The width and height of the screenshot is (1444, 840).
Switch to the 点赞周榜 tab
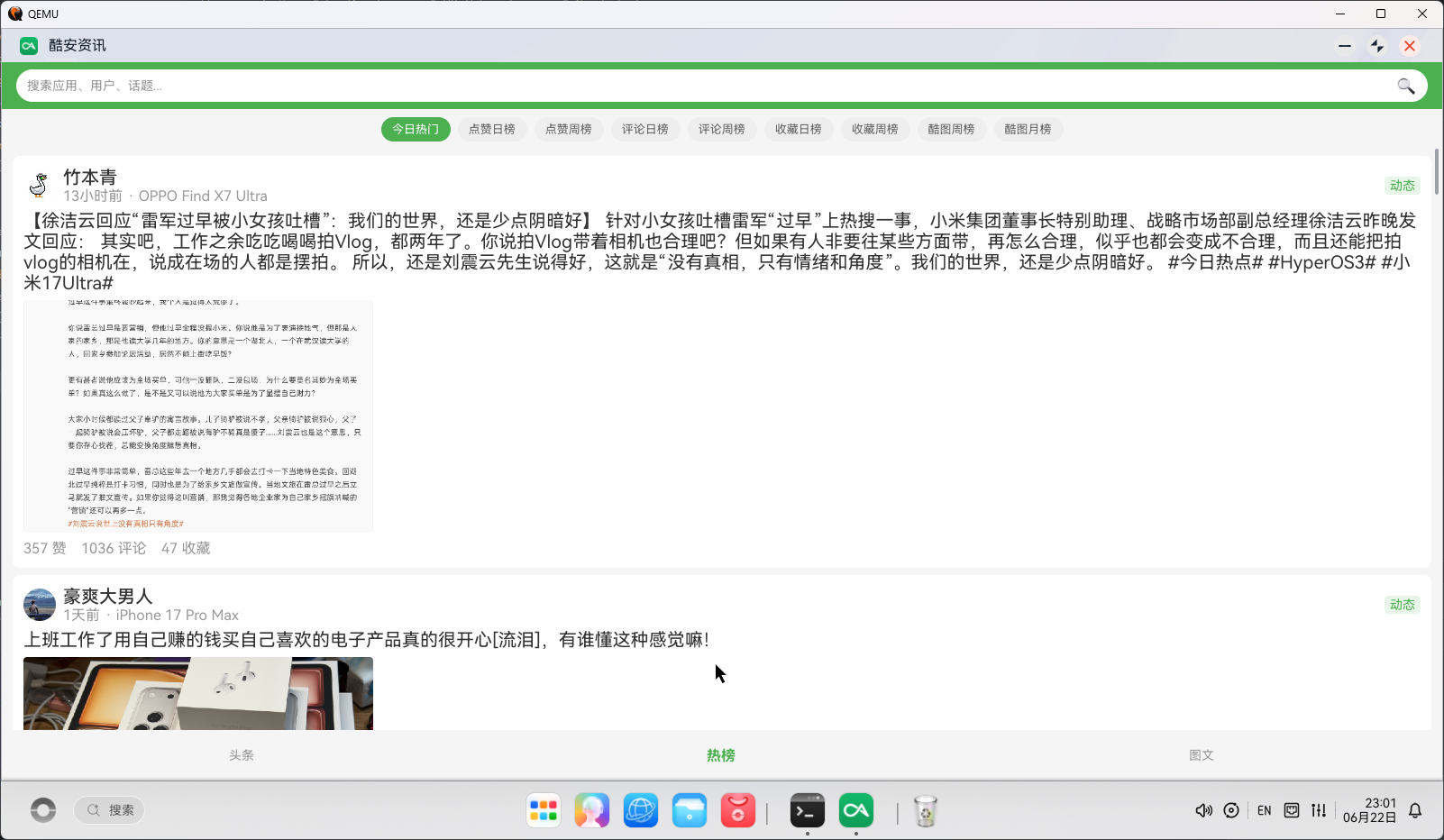pyautogui.click(x=569, y=129)
